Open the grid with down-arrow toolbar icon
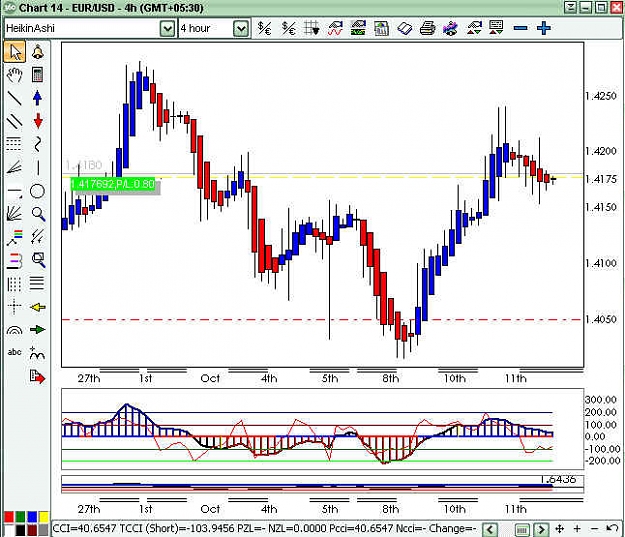Screen dimensions: 625x537 click(x=312, y=28)
